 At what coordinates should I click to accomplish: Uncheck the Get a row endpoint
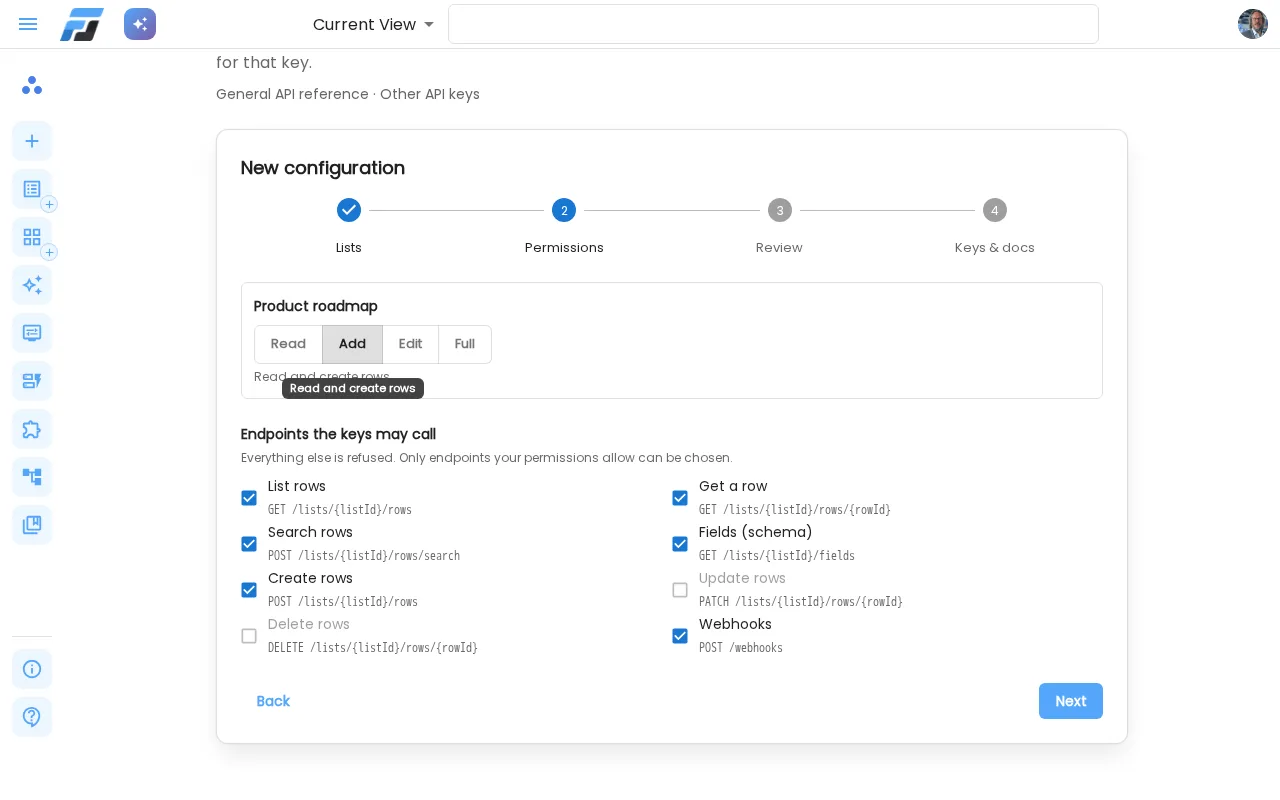680,498
